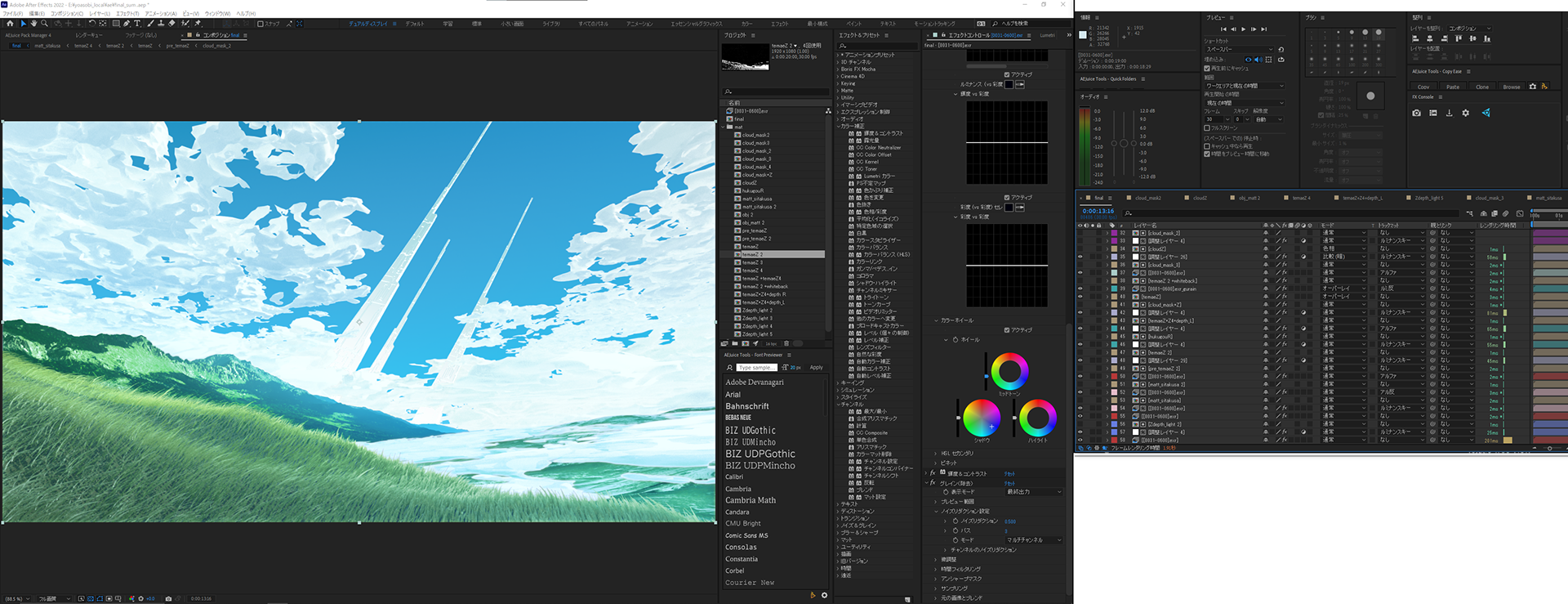The height and width of the screenshot is (604, 1568).
Task: Toggle アクティブ checkbox above 輝度 vs 彩度
Action: point(1007,74)
